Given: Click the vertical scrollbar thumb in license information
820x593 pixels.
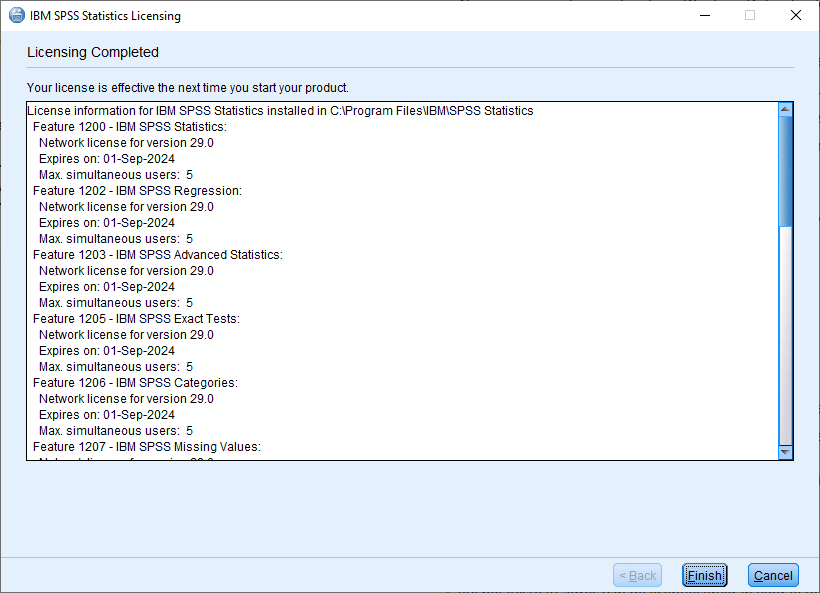Looking at the screenshot, I should tap(785, 171).
